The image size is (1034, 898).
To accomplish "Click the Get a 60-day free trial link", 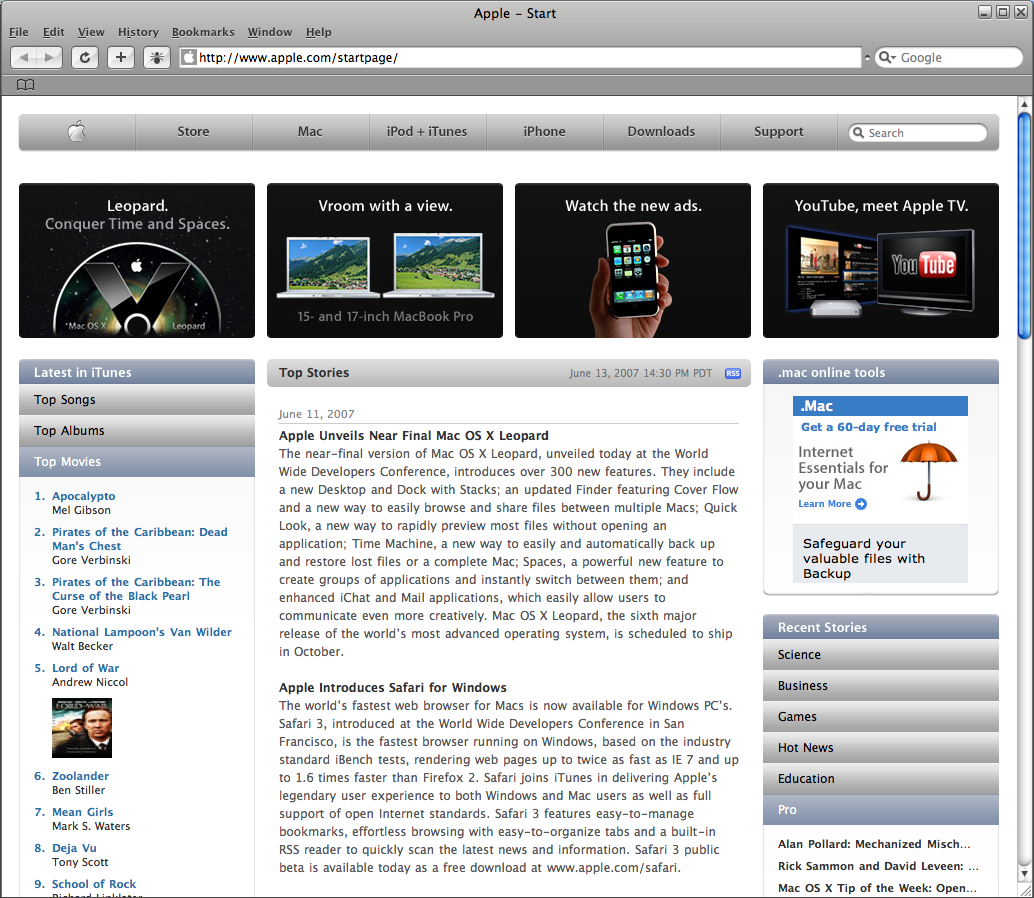I will (868, 427).
